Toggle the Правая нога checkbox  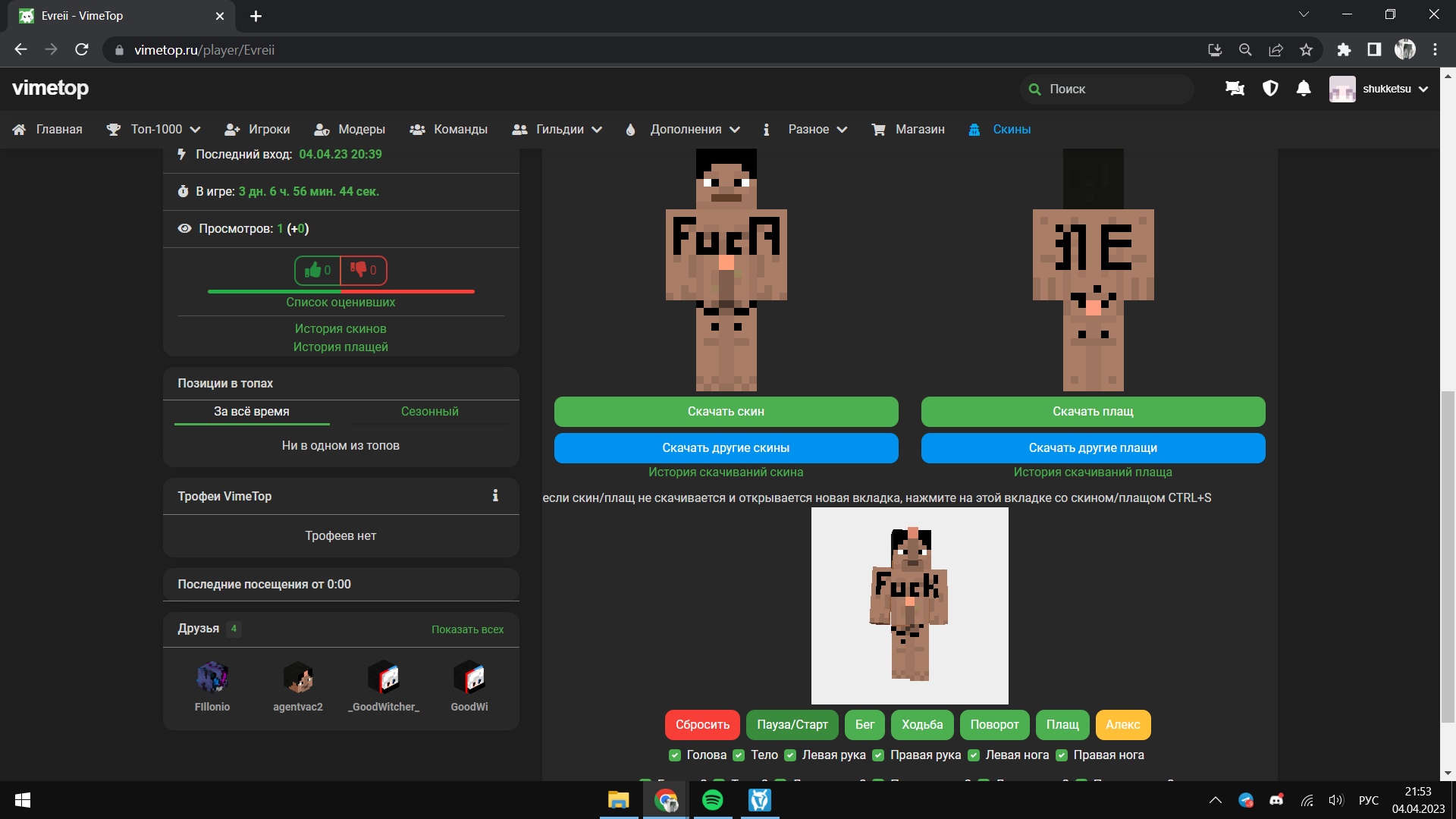(x=1062, y=755)
